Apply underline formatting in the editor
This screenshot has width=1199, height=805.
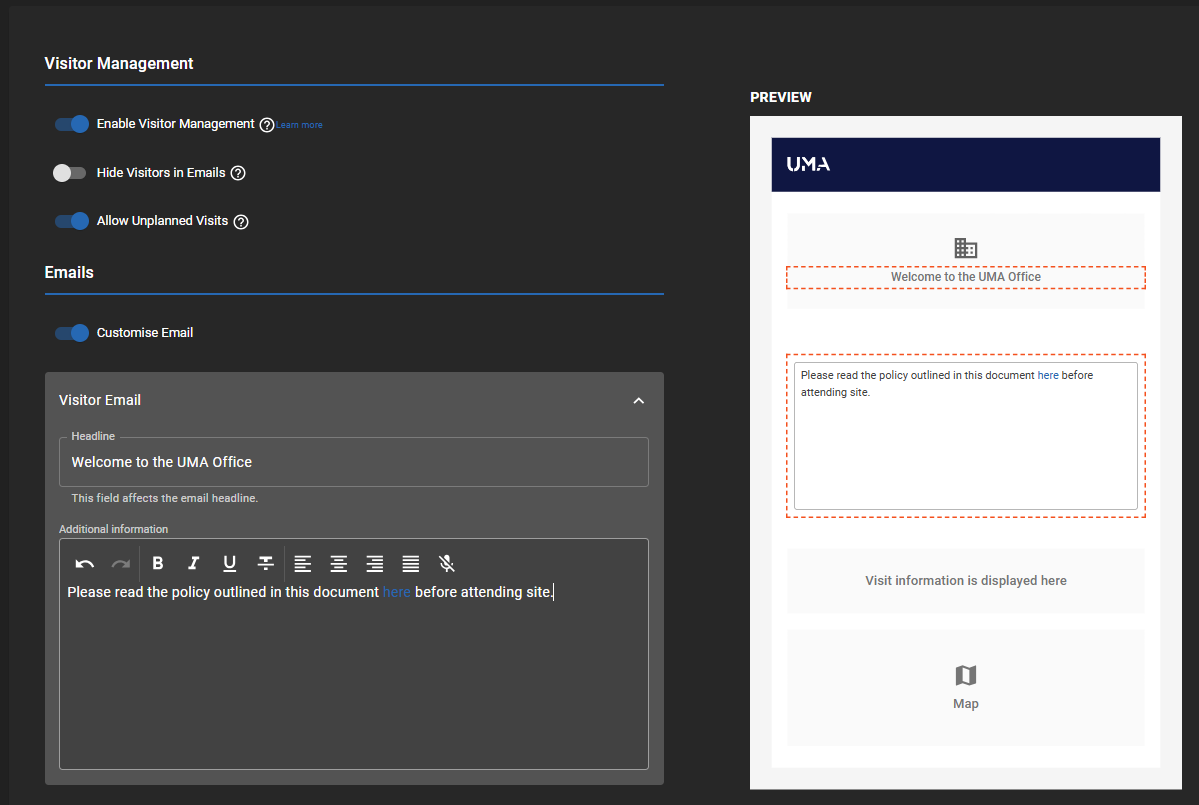point(229,563)
